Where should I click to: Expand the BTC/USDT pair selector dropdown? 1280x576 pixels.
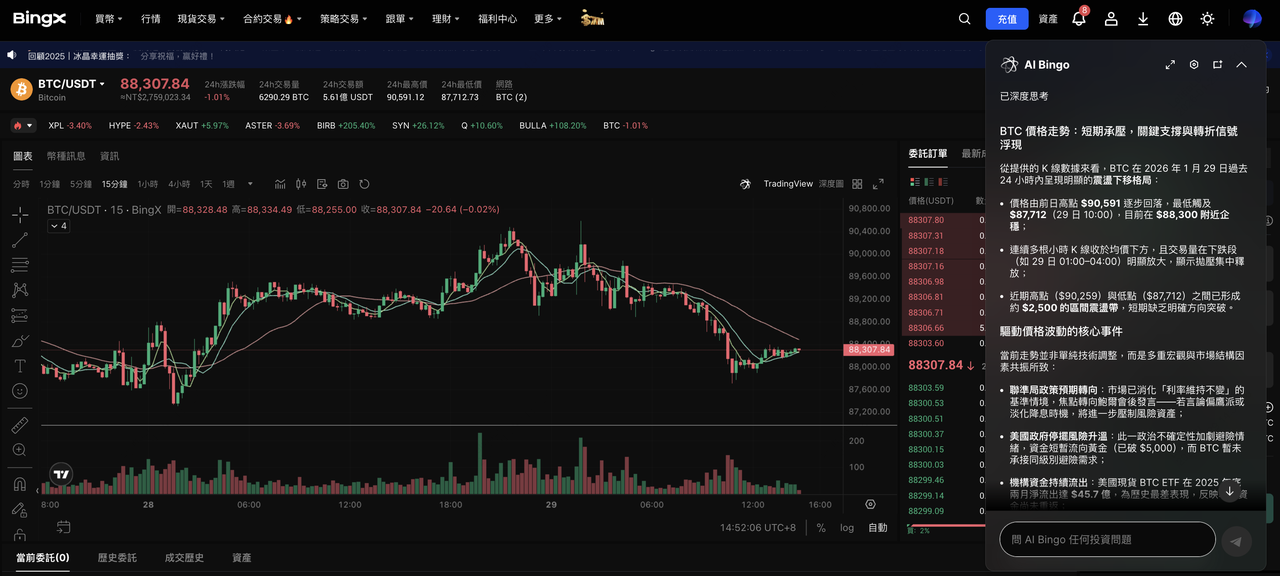[102, 84]
